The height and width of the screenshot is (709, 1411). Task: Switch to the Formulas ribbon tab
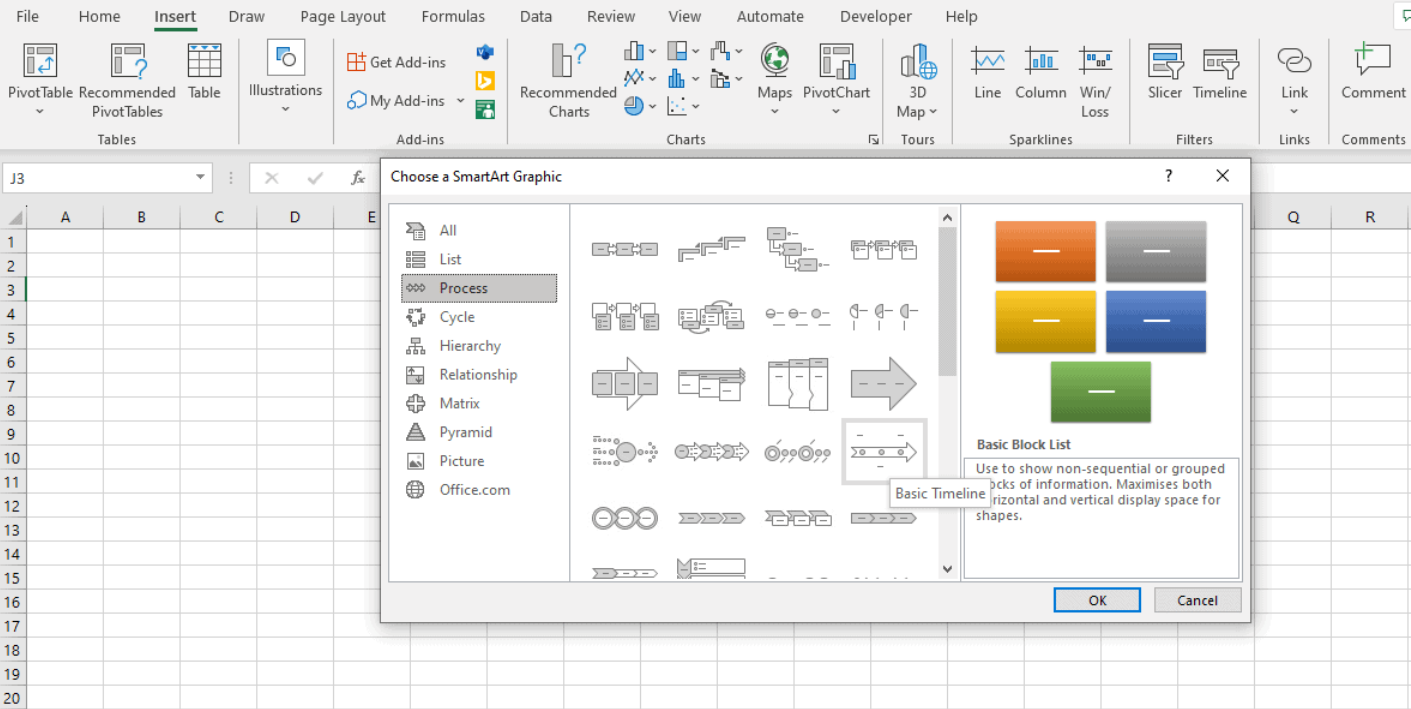[453, 16]
